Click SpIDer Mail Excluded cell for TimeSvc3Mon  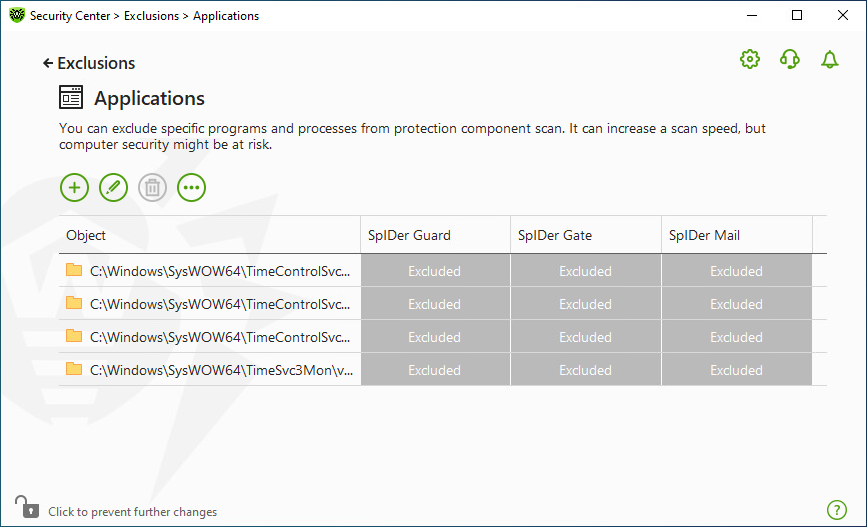point(736,369)
